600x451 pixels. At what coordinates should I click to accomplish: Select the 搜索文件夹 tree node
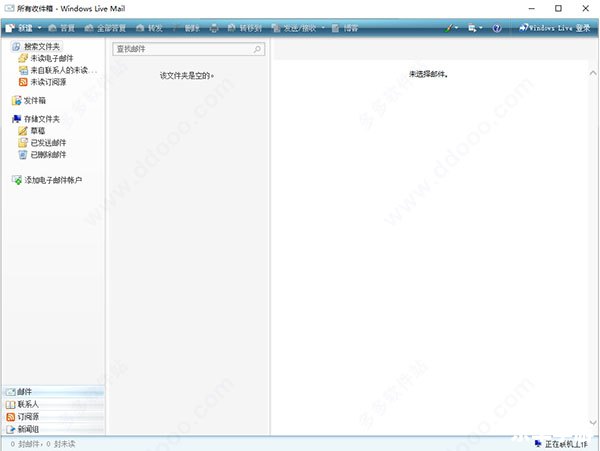pos(37,47)
